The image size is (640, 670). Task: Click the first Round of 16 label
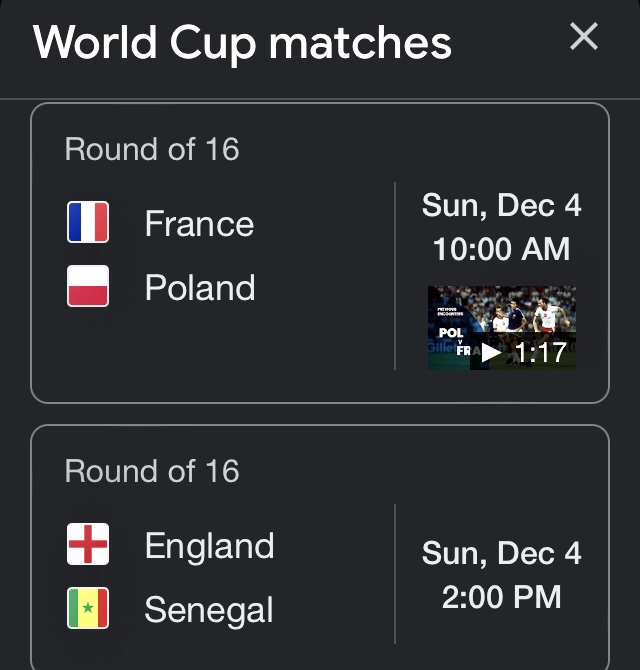pyautogui.click(x=152, y=150)
